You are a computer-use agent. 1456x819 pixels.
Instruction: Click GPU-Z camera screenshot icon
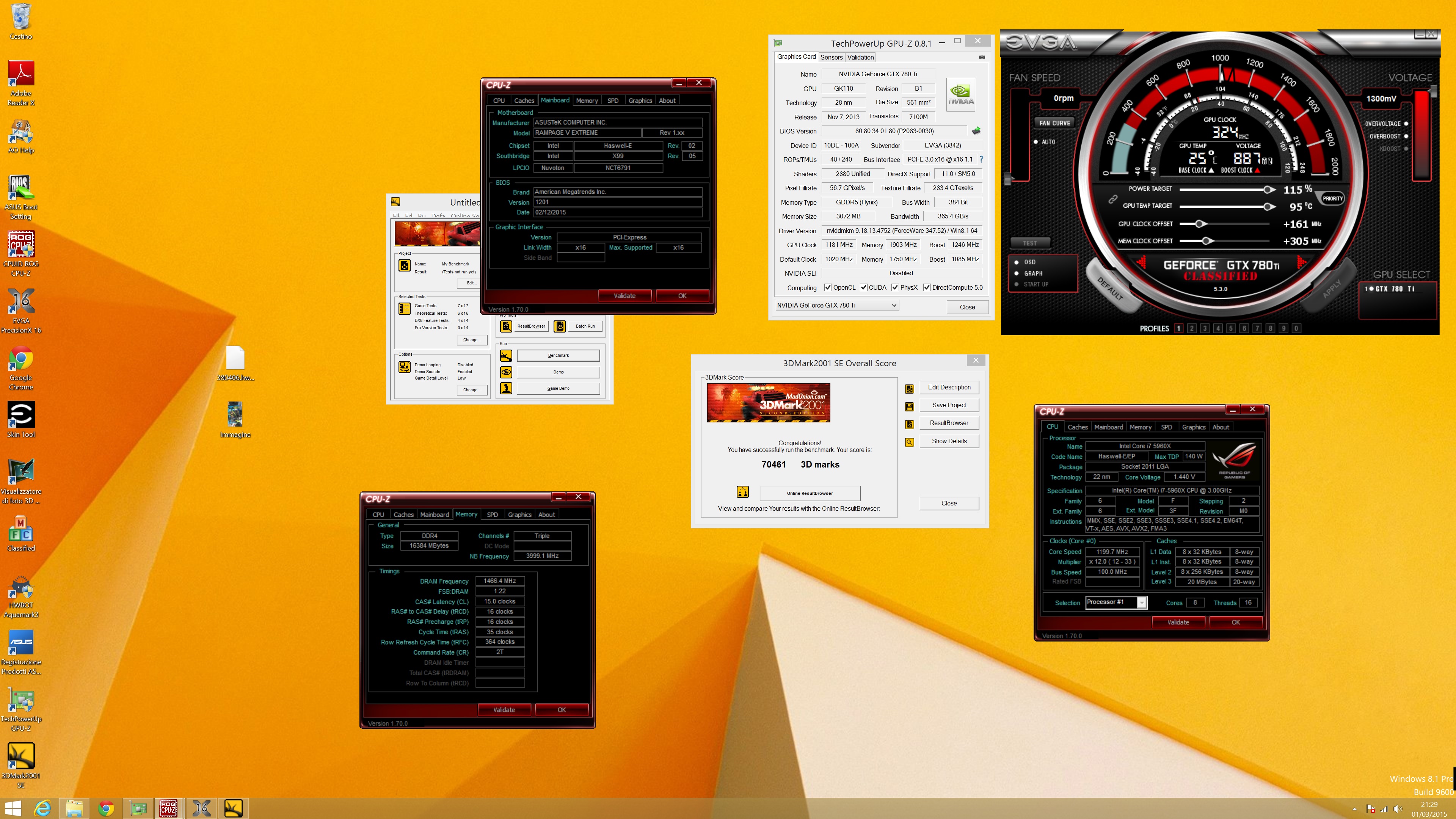pos(982,57)
